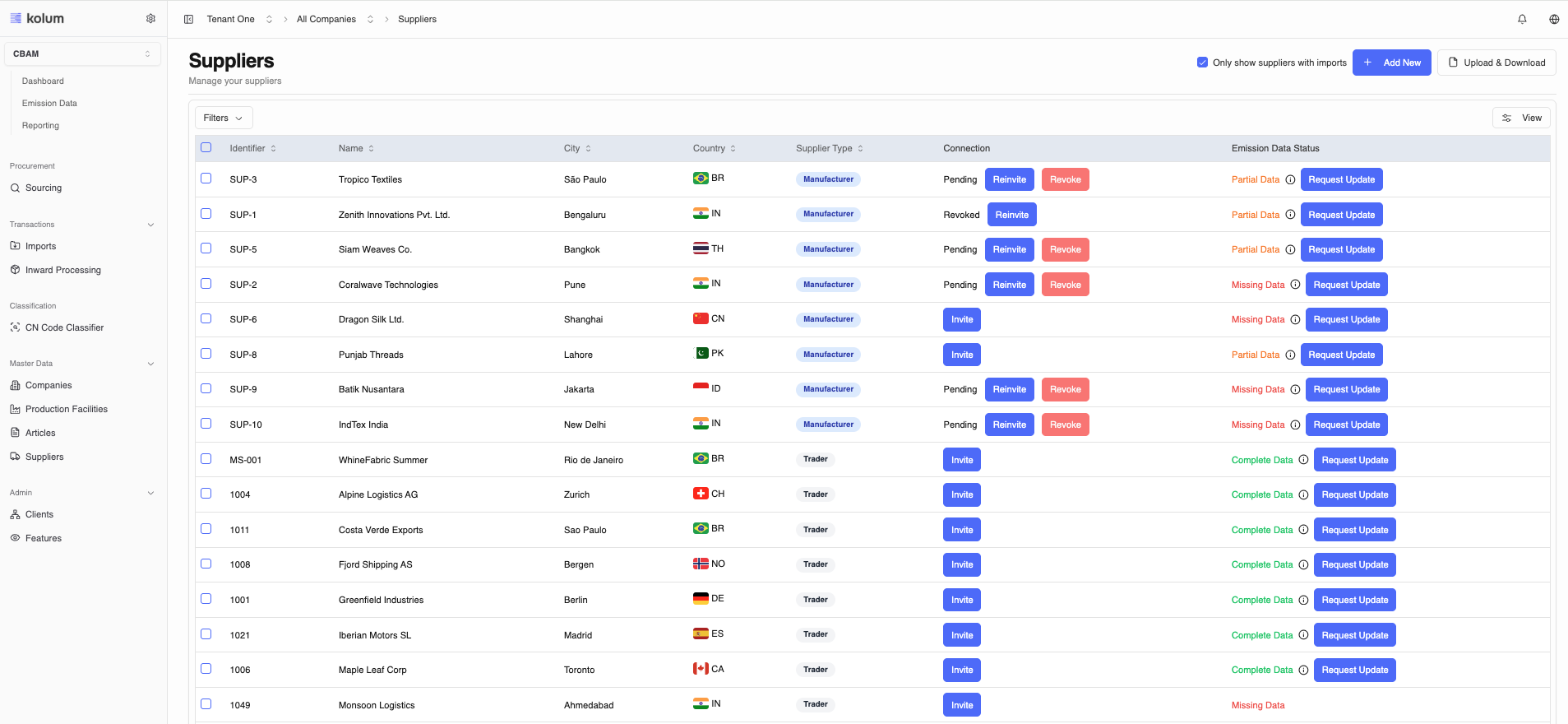Reinvite Tropico Textiles supplier
Image resolution: width=1568 pixels, height=724 pixels.
click(1009, 179)
